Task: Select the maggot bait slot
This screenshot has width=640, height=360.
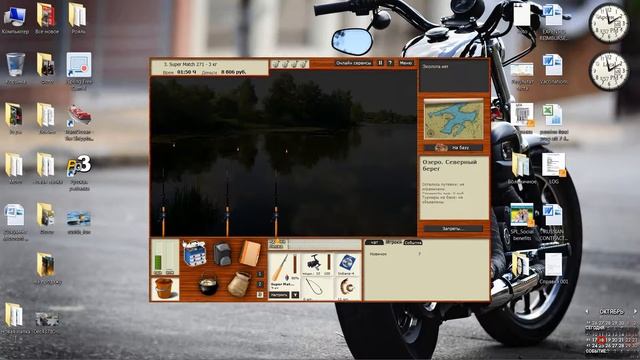Action: (347, 289)
